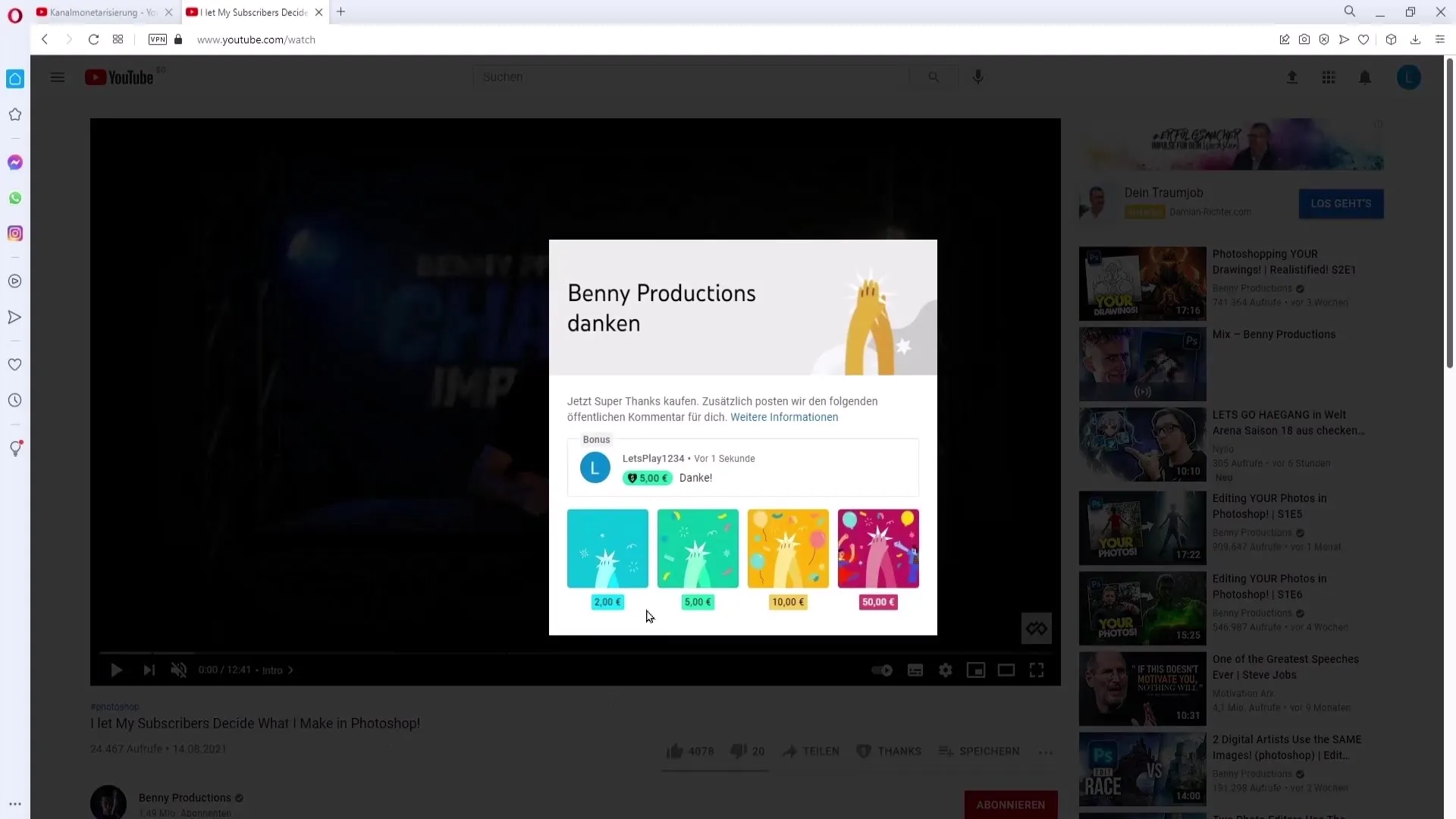
Task: Click the YouTube search magnifier button
Action: click(x=934, y=77)
